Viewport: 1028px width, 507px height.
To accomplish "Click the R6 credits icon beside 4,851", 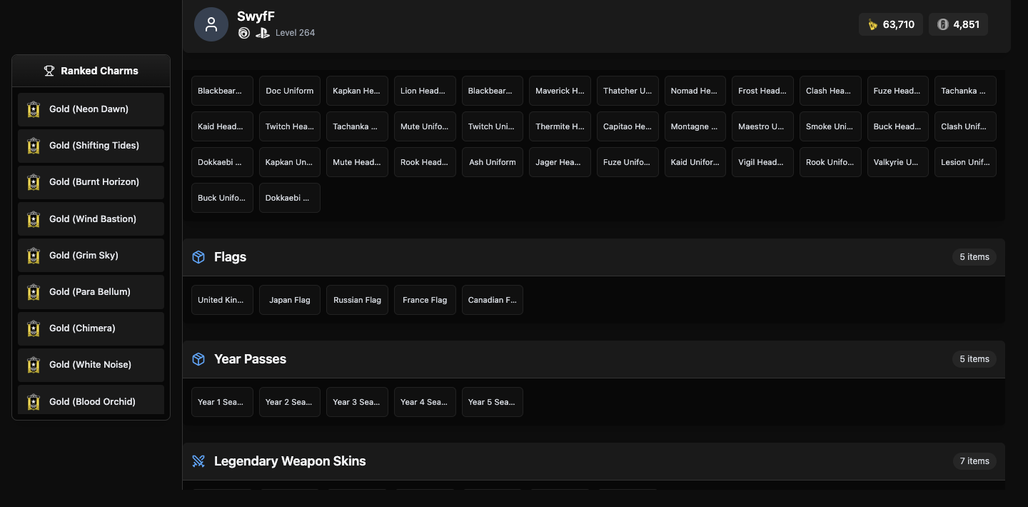I will [x=943, y=24].
